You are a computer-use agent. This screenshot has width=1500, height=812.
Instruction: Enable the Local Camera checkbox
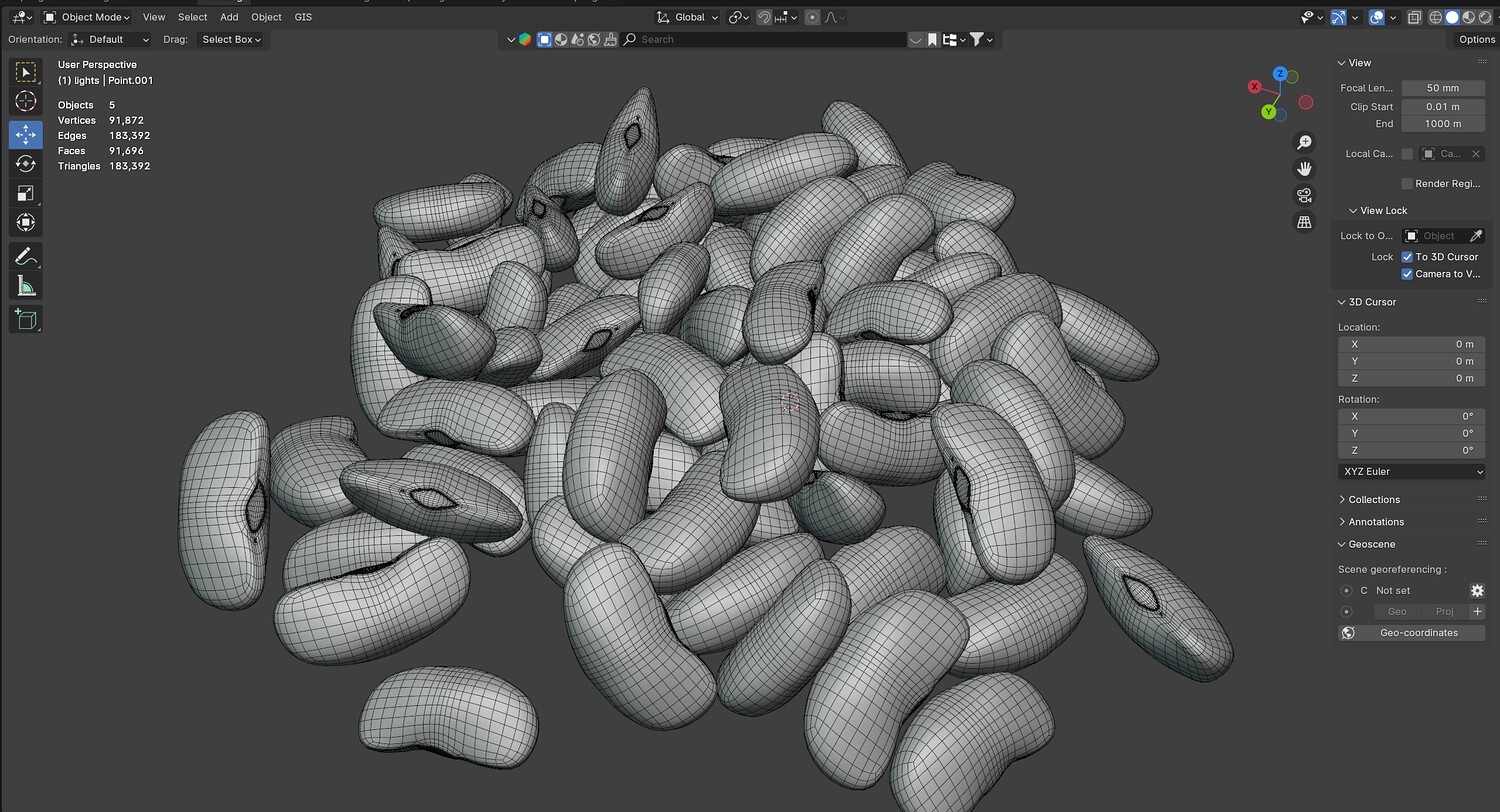pyautogui.click(x=1407, y=154)
